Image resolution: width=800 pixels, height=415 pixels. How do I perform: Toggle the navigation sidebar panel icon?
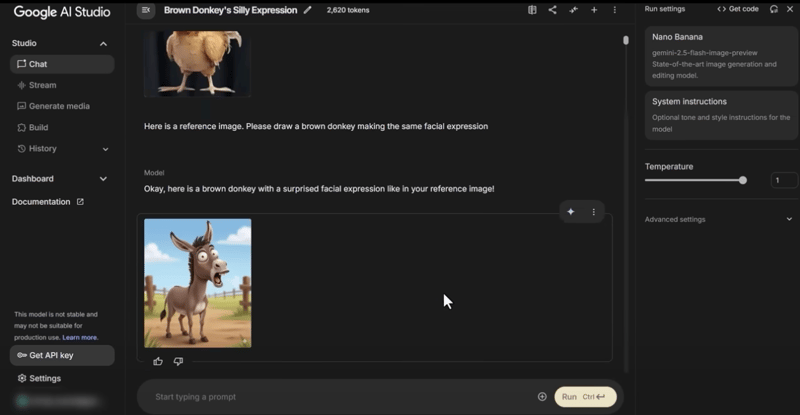[146, 10]
